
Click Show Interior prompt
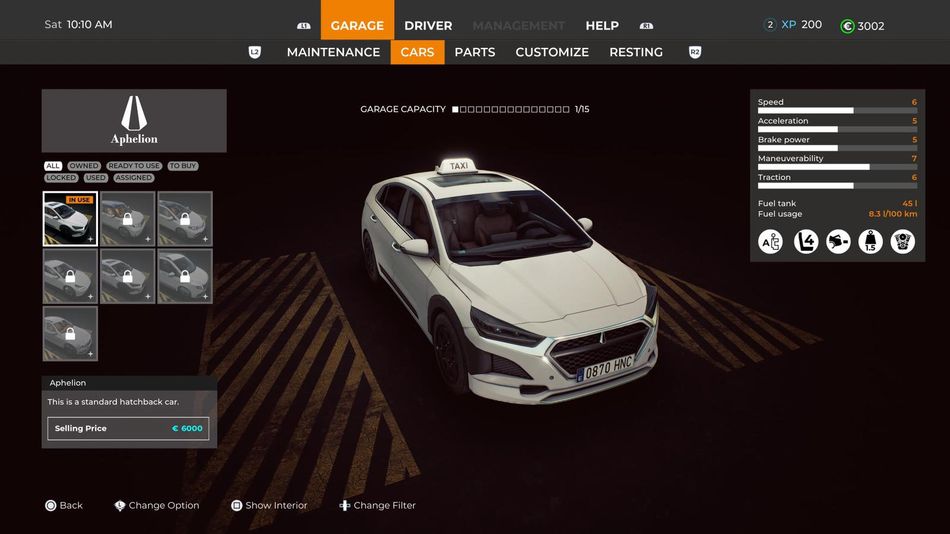[269, 506]
